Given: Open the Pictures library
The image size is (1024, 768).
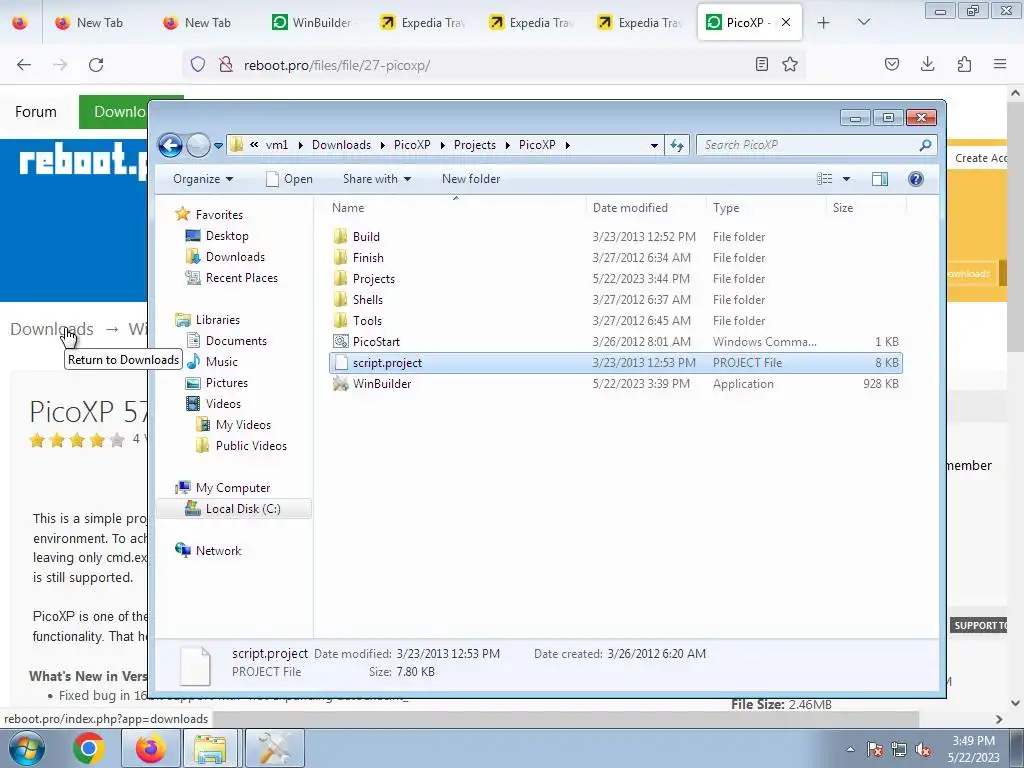Looking at the screenshot, I should 227,383.
